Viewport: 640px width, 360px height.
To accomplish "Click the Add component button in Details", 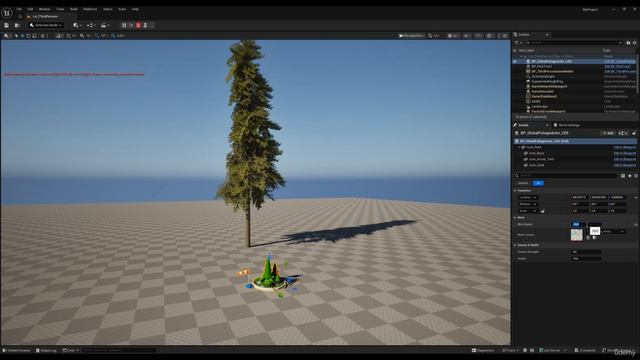I will click(x=608, y=133).
